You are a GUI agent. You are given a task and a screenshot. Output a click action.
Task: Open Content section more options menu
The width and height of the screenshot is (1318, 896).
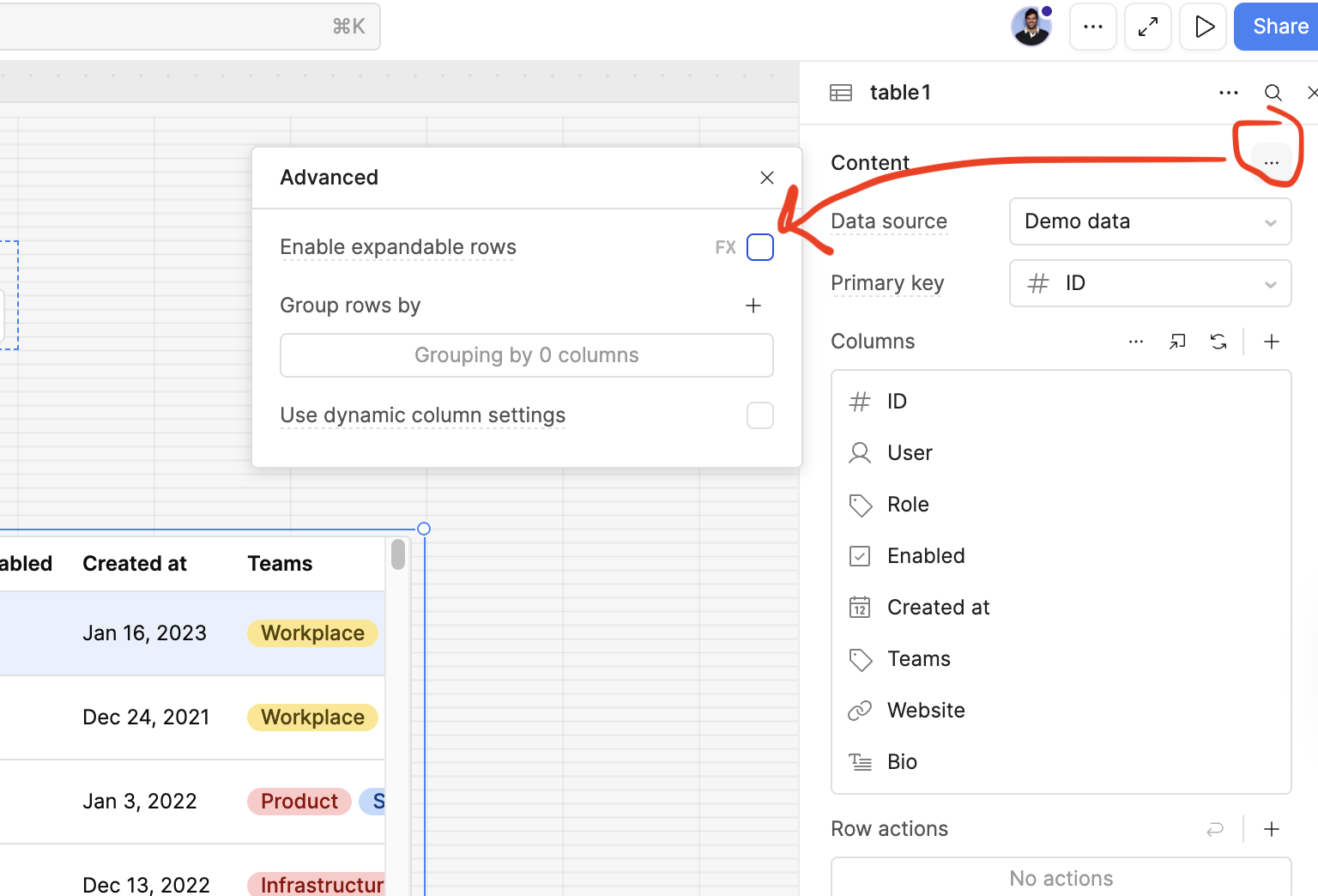1271,162
